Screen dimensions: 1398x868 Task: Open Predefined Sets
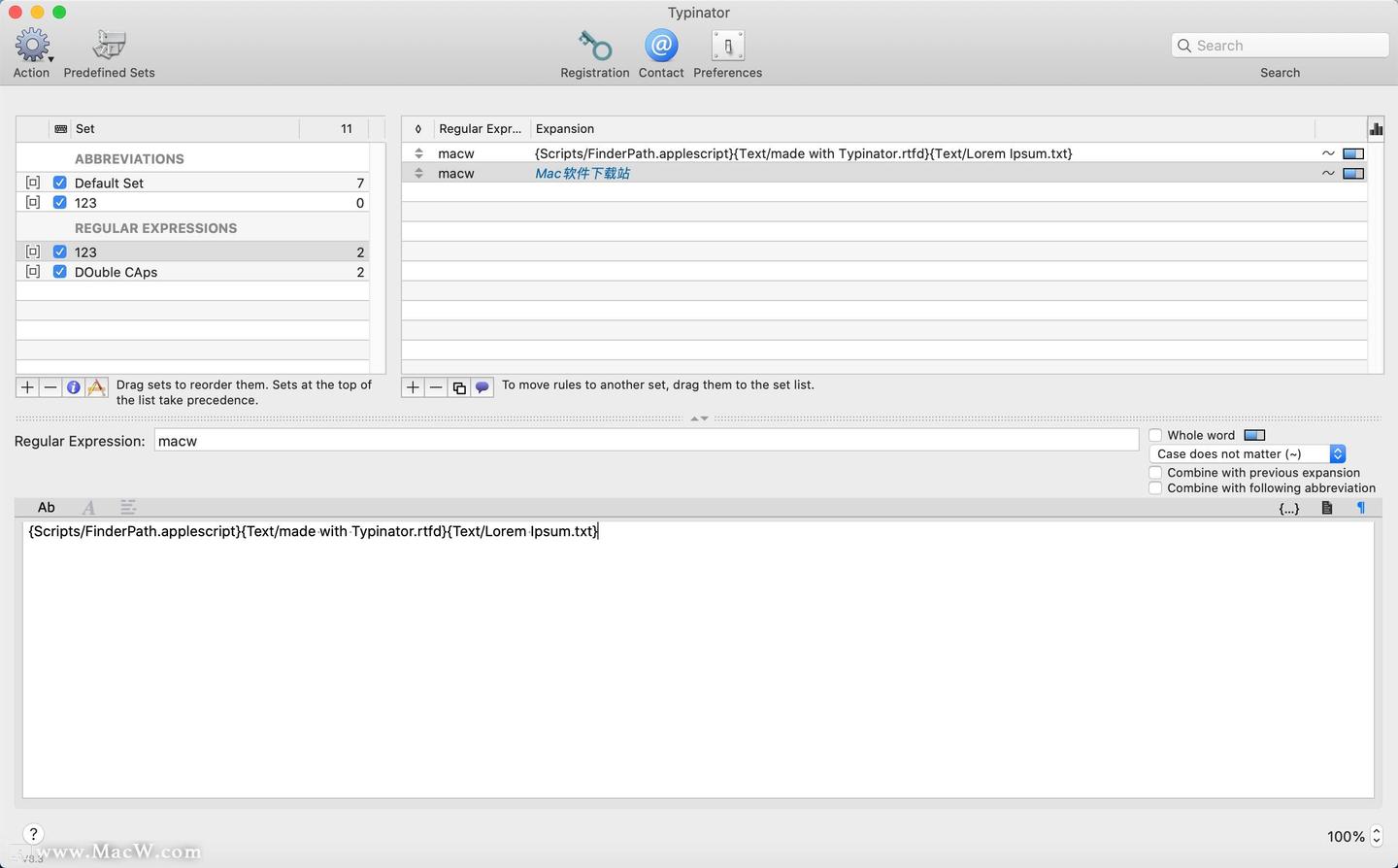point(109,45)
